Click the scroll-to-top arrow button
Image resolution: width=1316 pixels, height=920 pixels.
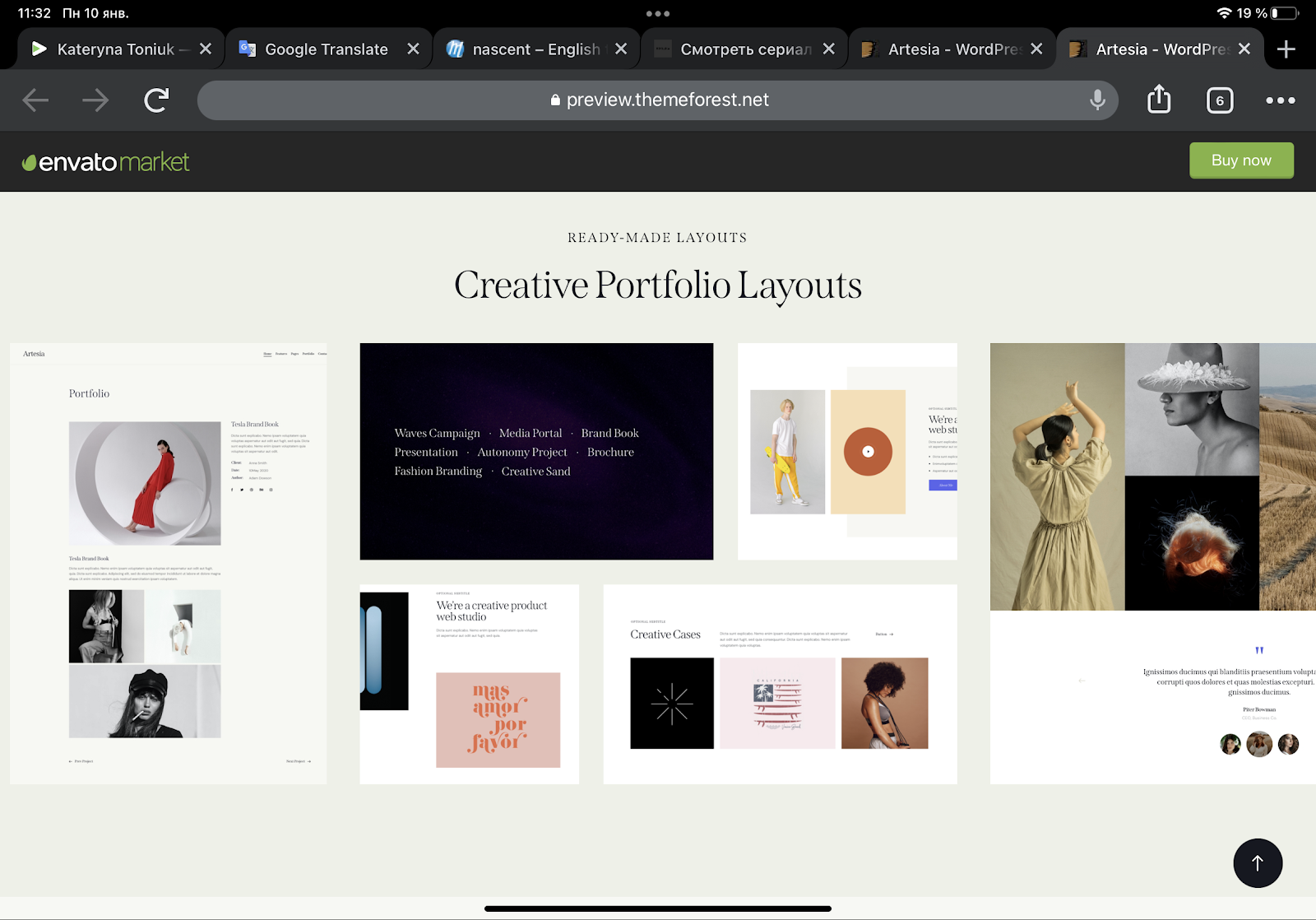(x=1258, y=863)
